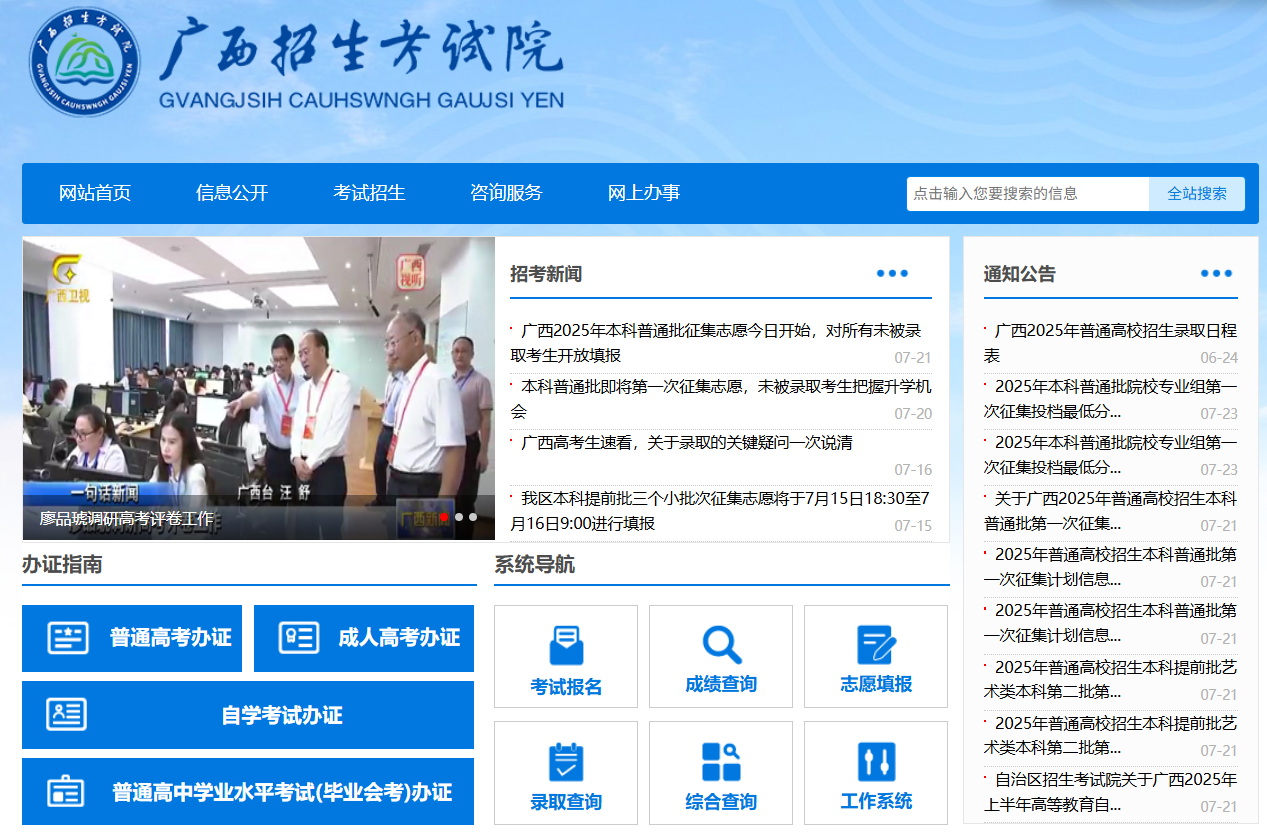Open news 广西高考生速看，关于录取的关键疑问
1267x837 pixels.
tap(687, 443)
